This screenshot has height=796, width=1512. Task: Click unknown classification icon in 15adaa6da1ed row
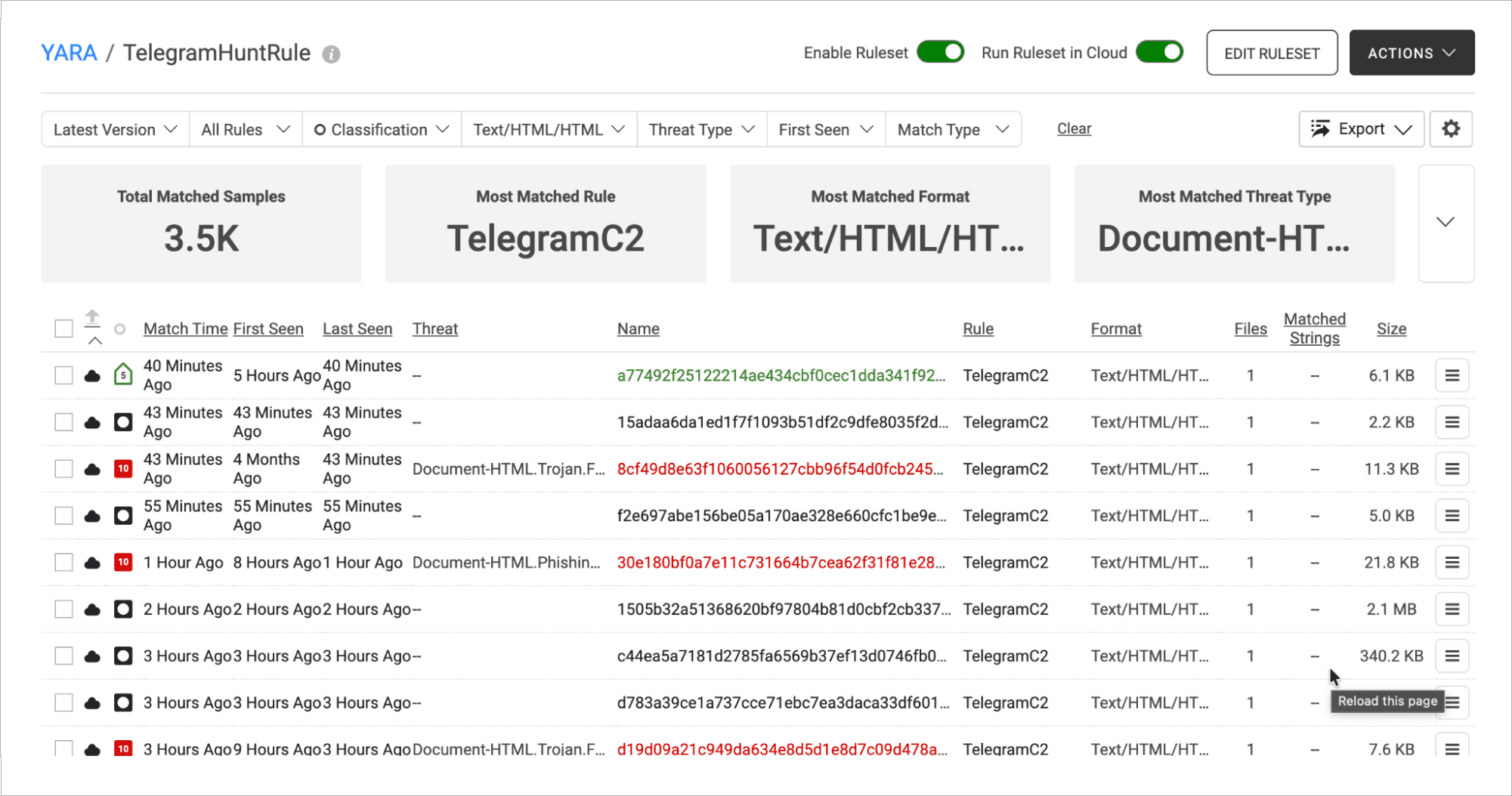(x=123, y=422)
